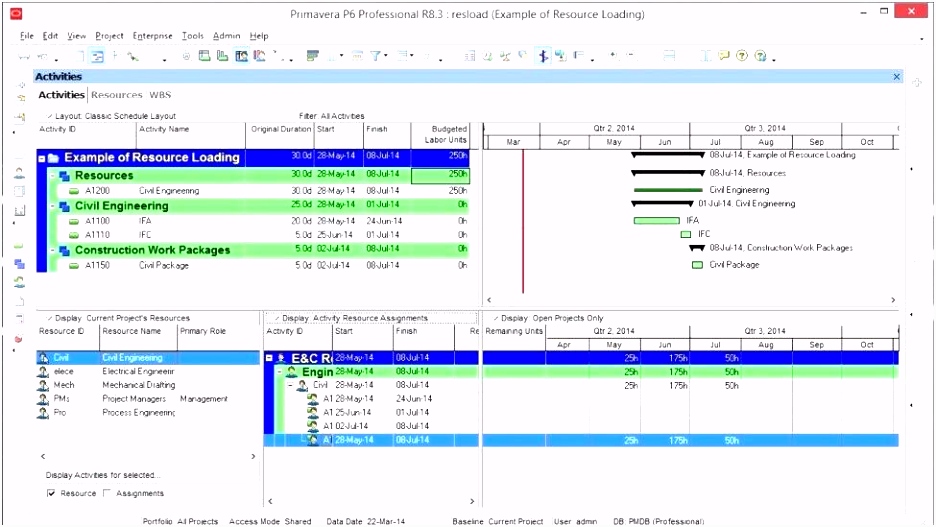Click the Example of Resource Loading folder icon

click(54, 158)
